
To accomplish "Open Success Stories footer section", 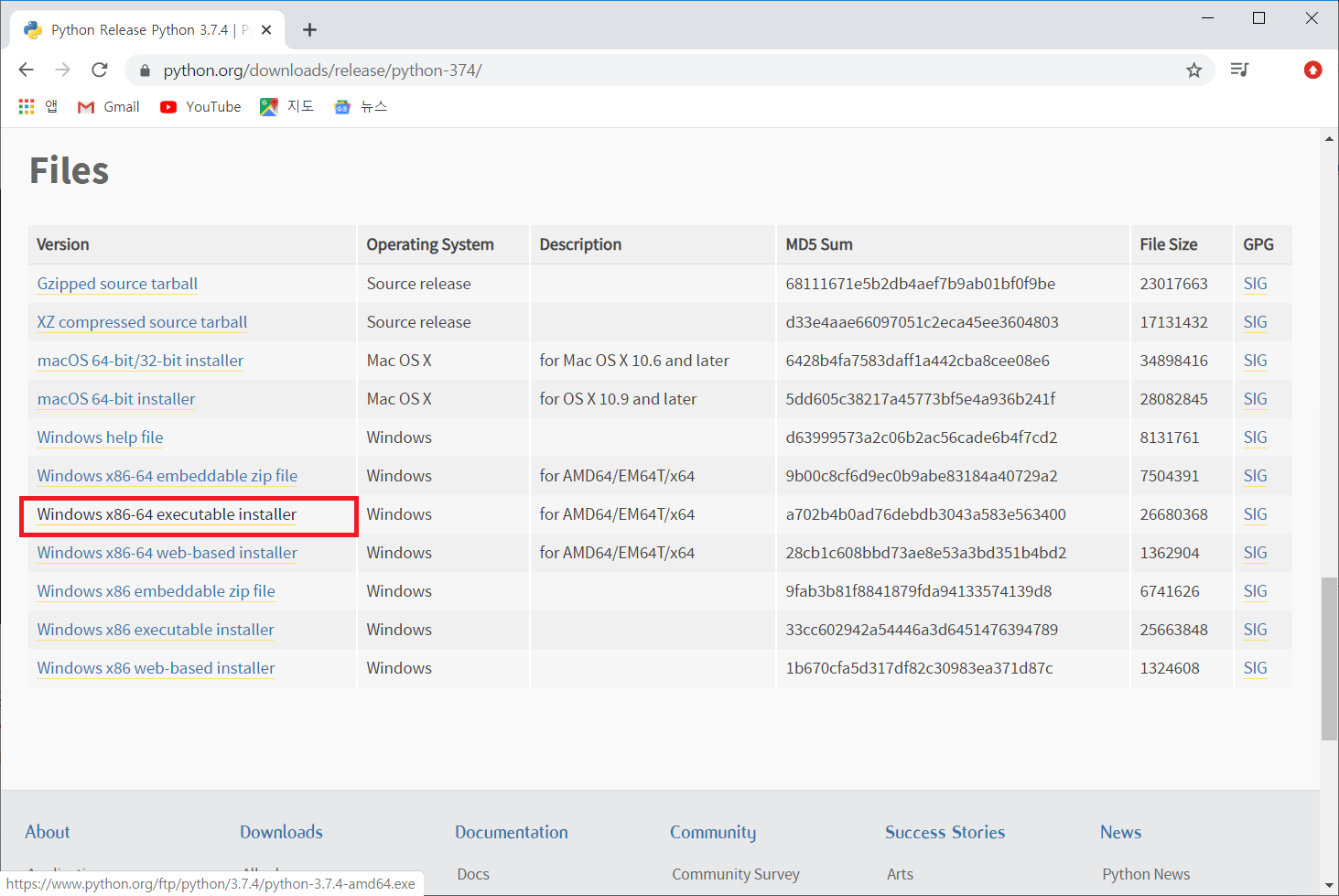I will 945,832.
